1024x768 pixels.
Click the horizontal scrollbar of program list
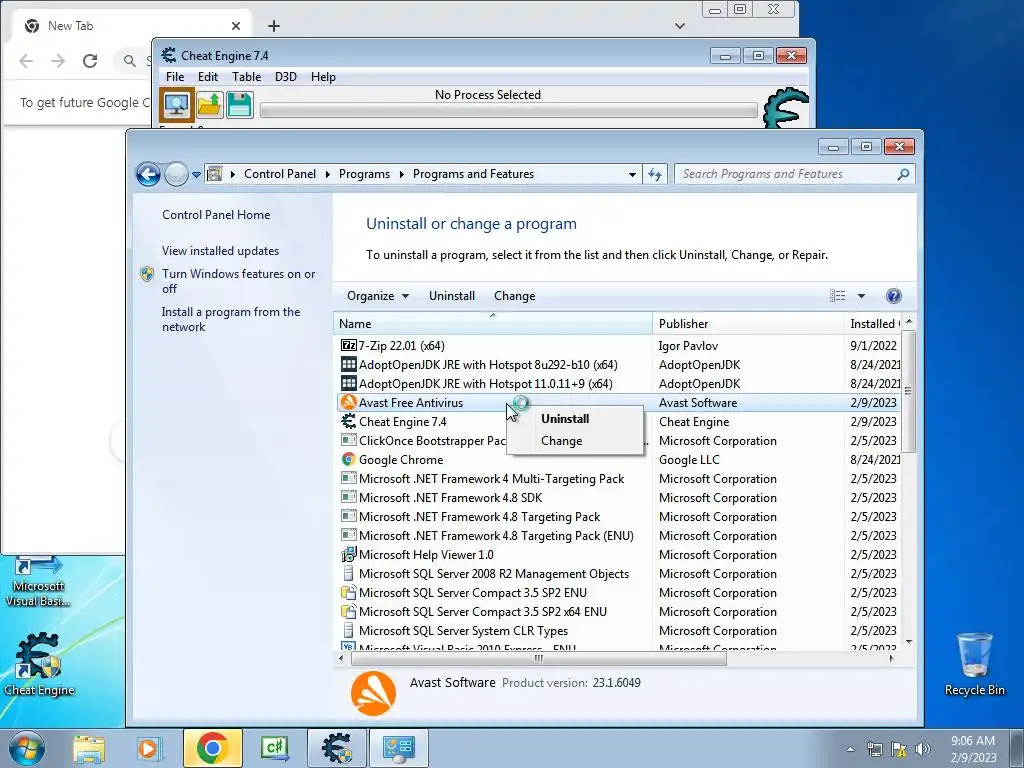[x=539, y=658]
